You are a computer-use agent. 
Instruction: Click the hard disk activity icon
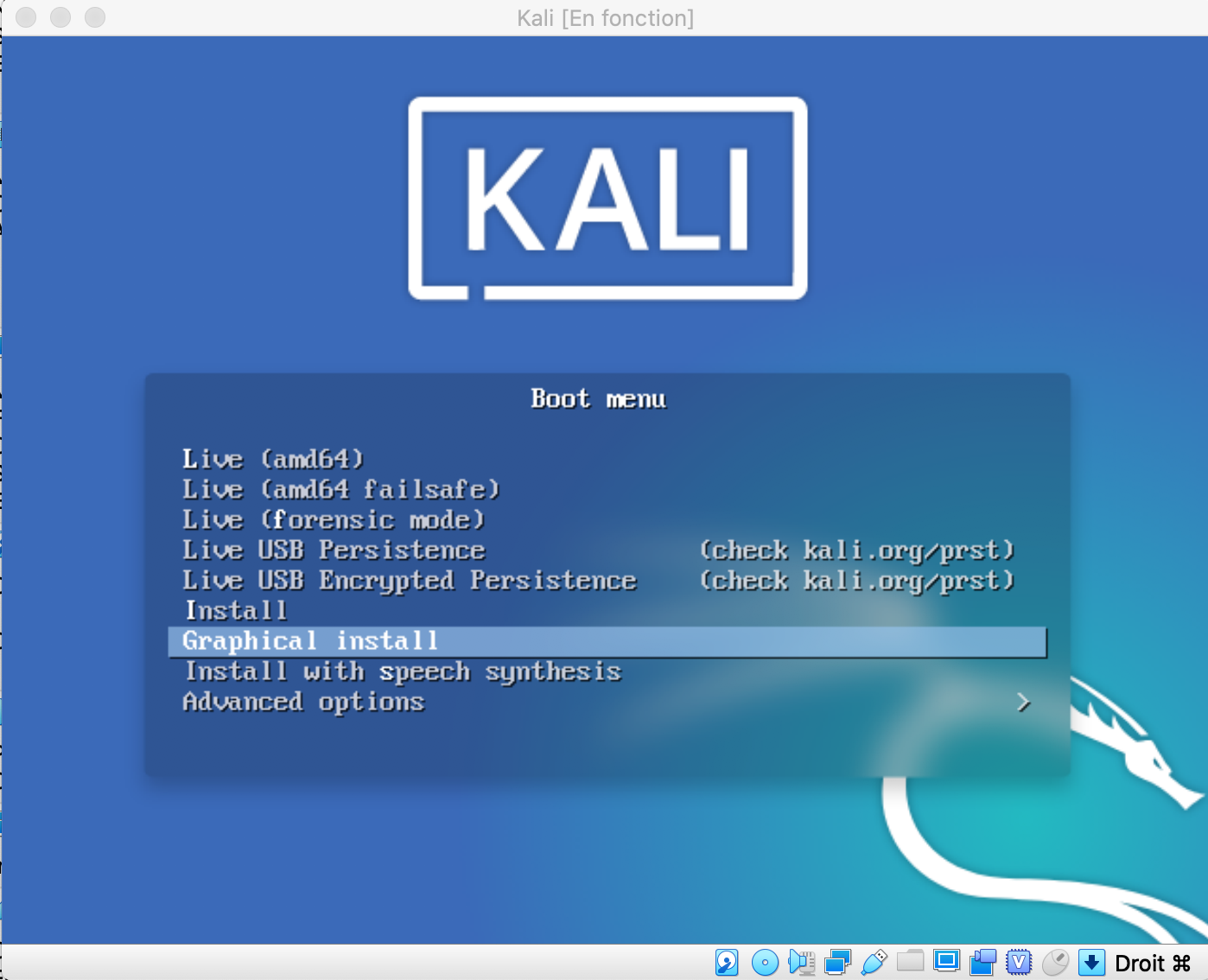pyautogui.click(x=727, y=962)
